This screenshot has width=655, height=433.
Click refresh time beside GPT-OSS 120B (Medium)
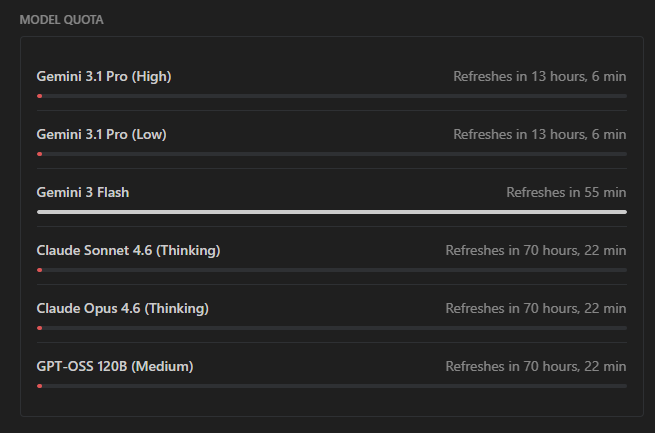coord(535,366)
